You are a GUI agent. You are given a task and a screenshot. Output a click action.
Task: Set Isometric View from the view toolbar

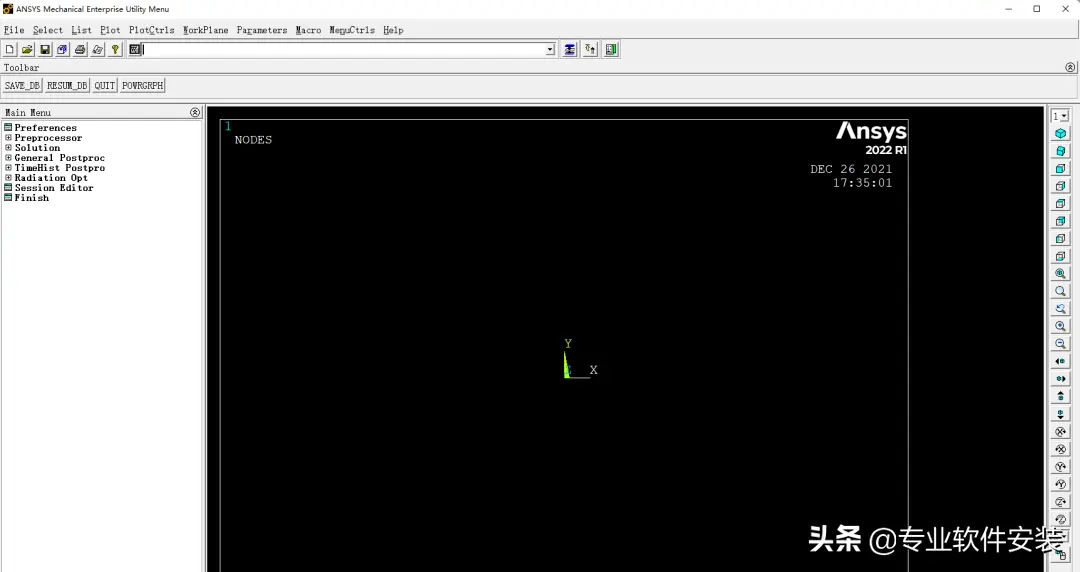point(1061,134)
